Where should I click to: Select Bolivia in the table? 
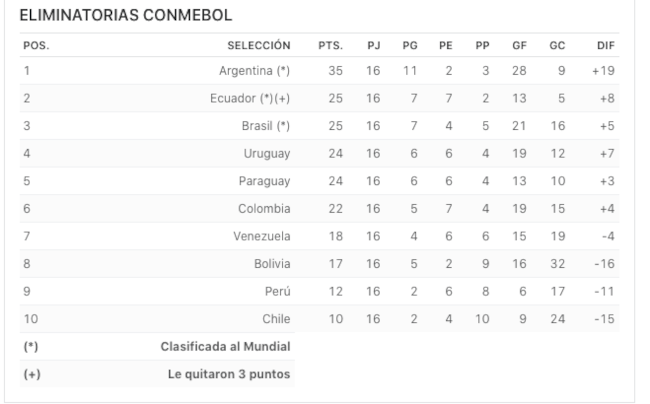pos(272,264)
